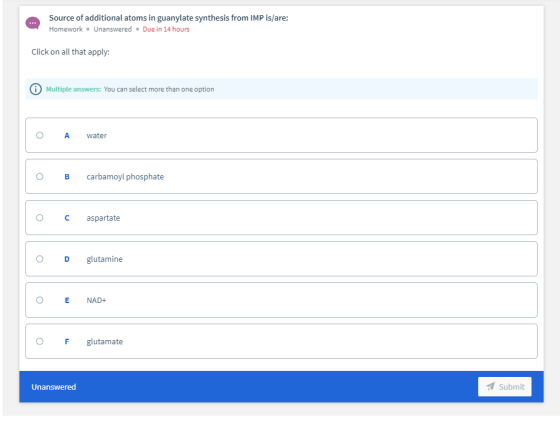This screenshot has height=440, width=560.
Task: Select the radio button for water
Action: 40,135
